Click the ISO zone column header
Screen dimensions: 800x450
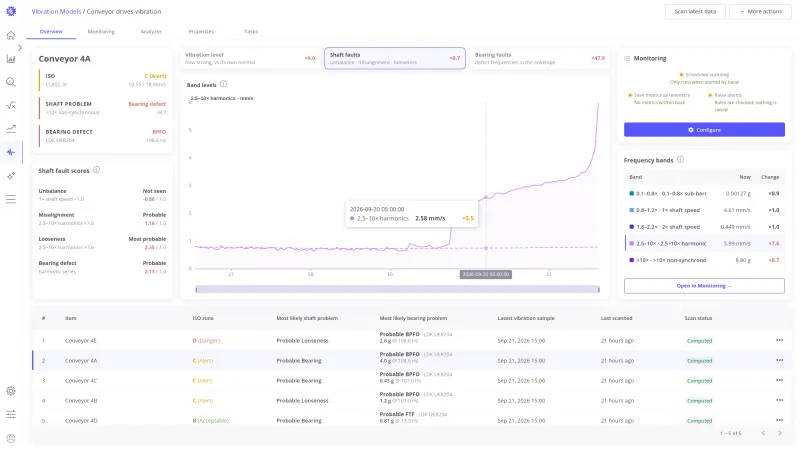203,318
